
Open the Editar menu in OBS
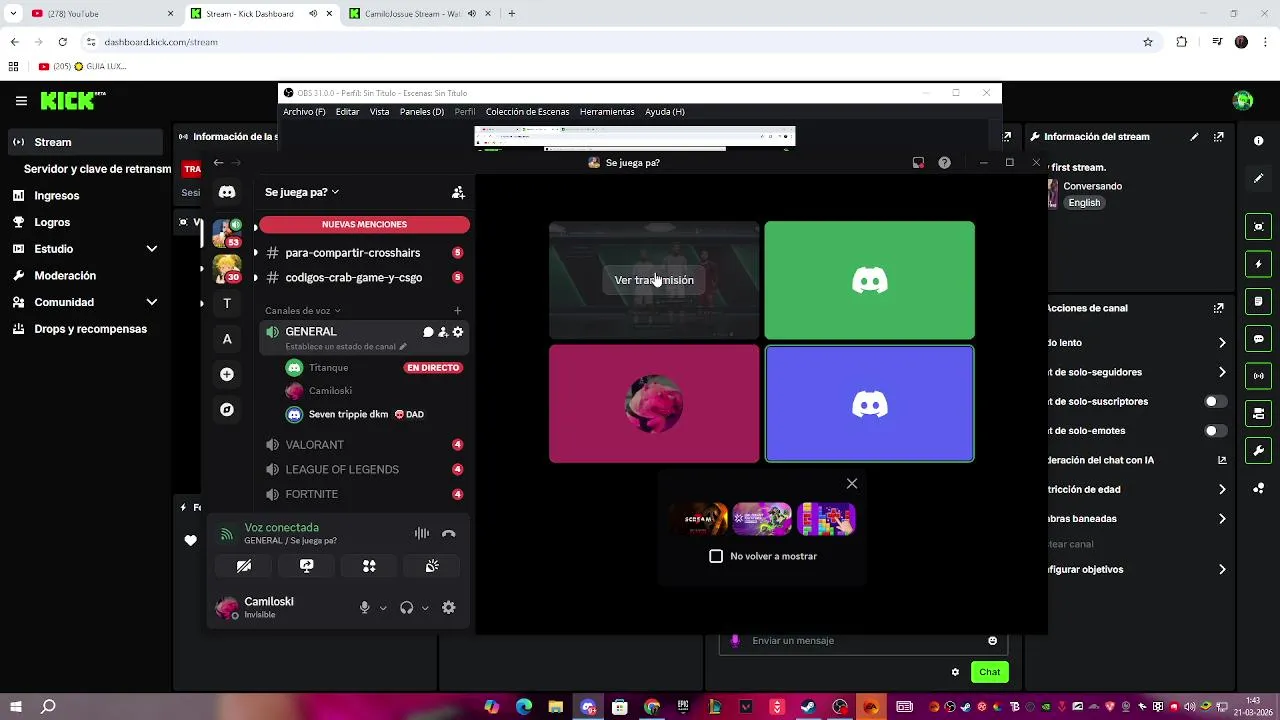point(347,112)
